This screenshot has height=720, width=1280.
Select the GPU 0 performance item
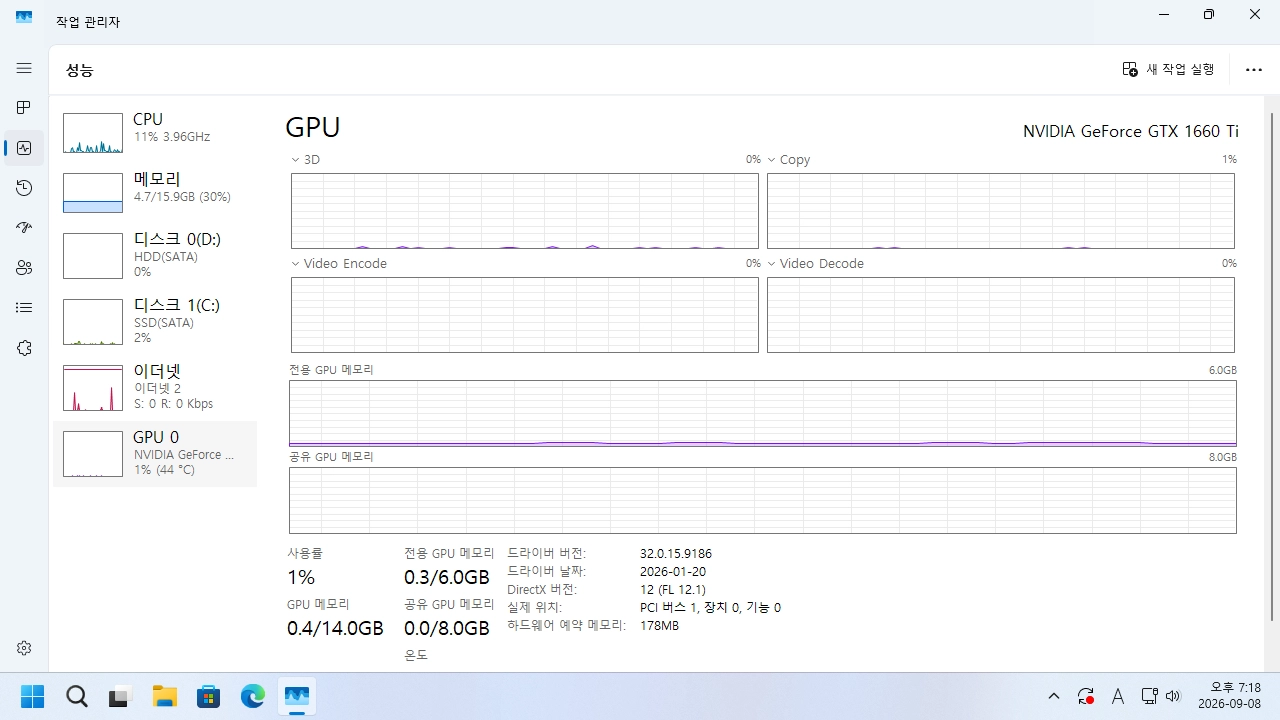(x=155, y=454)
